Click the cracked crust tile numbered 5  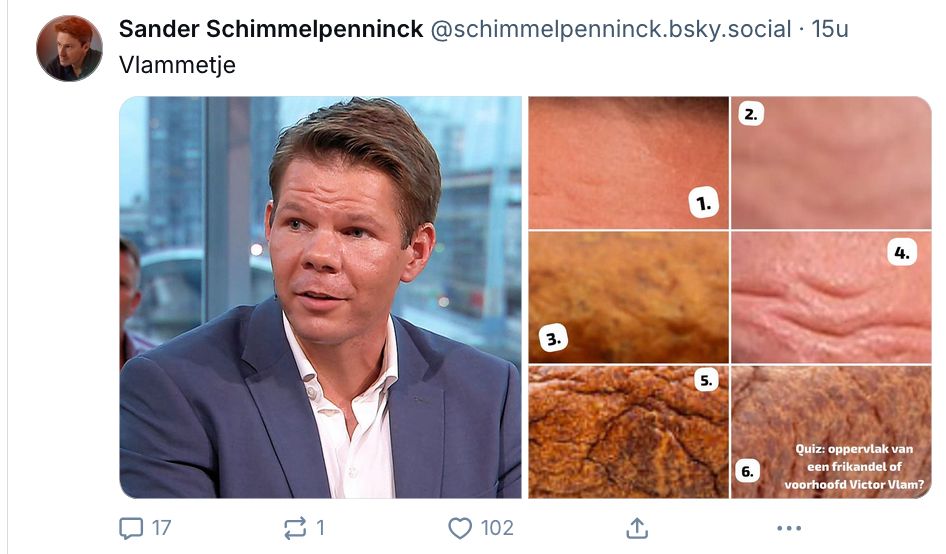[x=627, y=431]
